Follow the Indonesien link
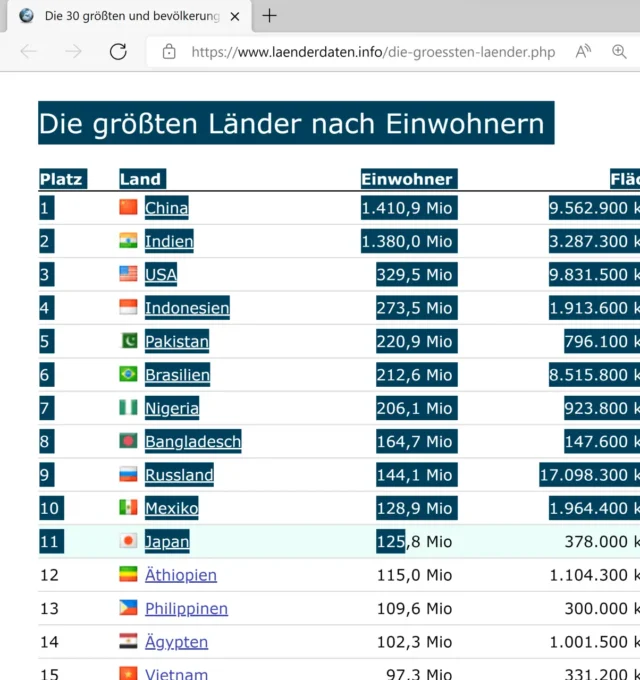Image resolution: width=640 pixels, height=680 pixels. coord(187,308)
